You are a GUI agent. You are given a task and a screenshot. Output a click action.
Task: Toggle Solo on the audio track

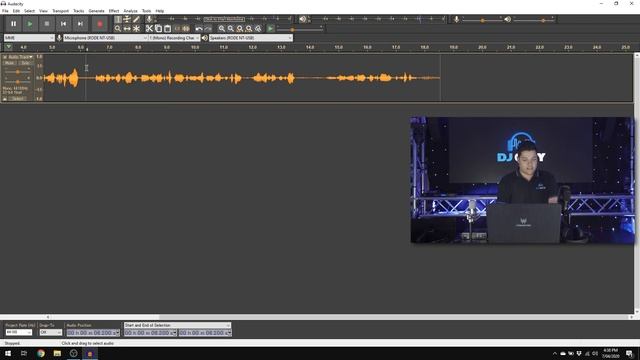pyautogui.click(x=25, y=63)
